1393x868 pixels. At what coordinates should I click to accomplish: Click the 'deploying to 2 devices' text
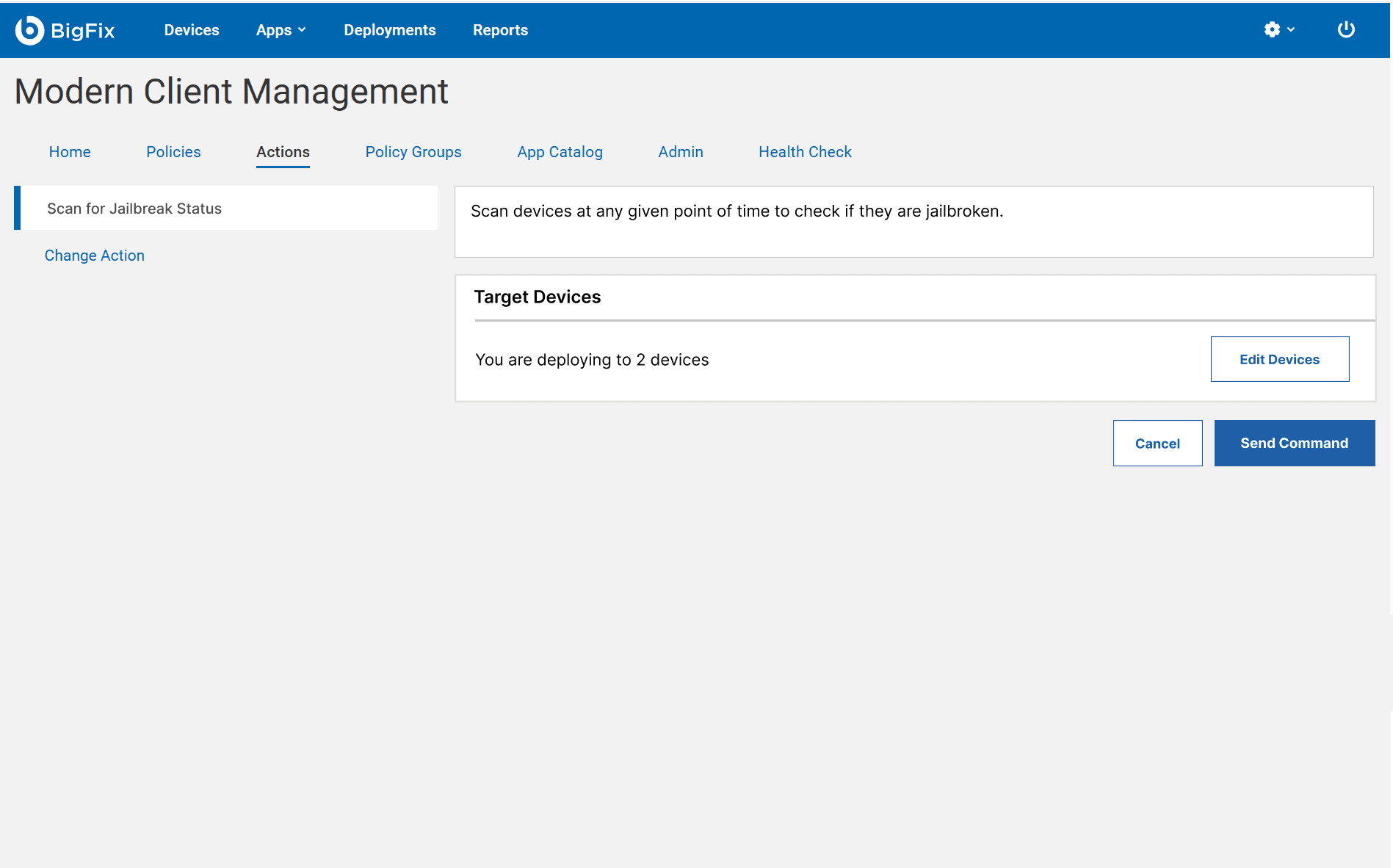coord(592,360)
